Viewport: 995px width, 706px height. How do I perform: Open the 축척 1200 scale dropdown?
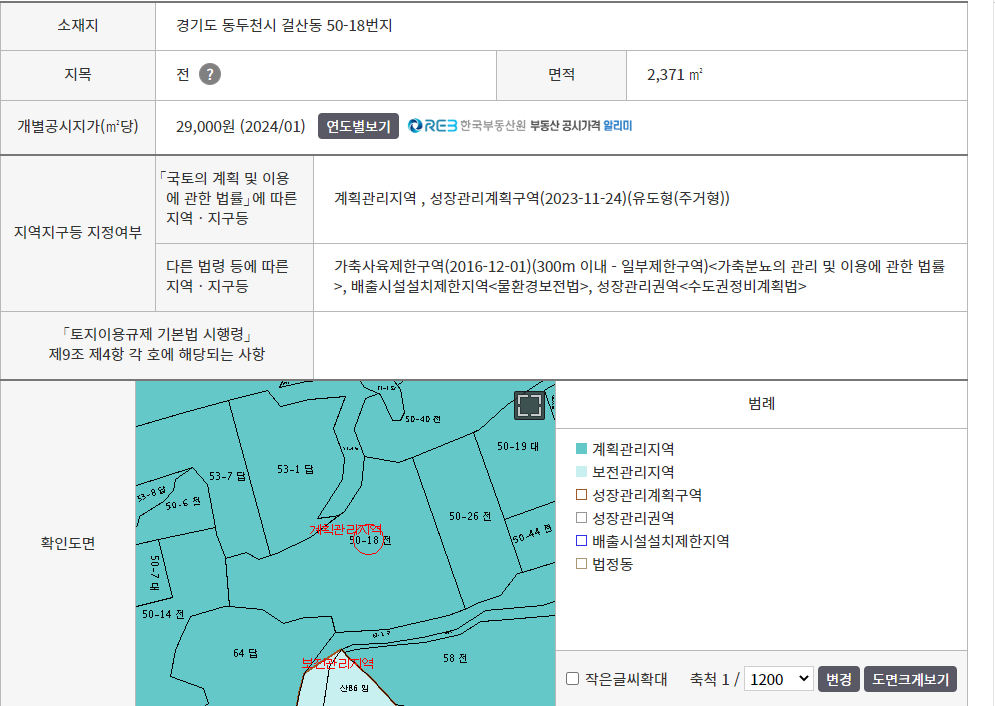tap(779, 679)
